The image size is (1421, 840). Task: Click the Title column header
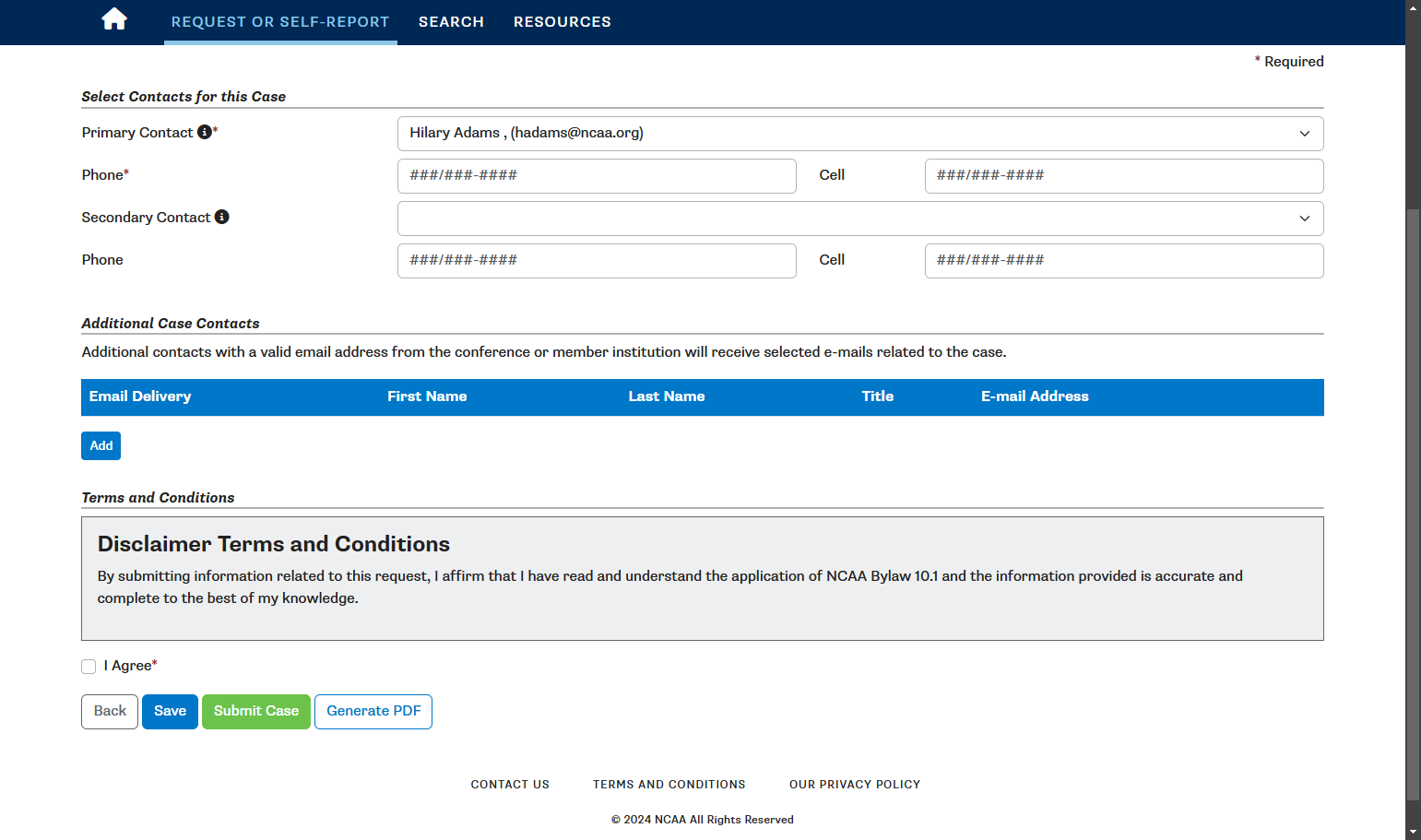point(878,396)
